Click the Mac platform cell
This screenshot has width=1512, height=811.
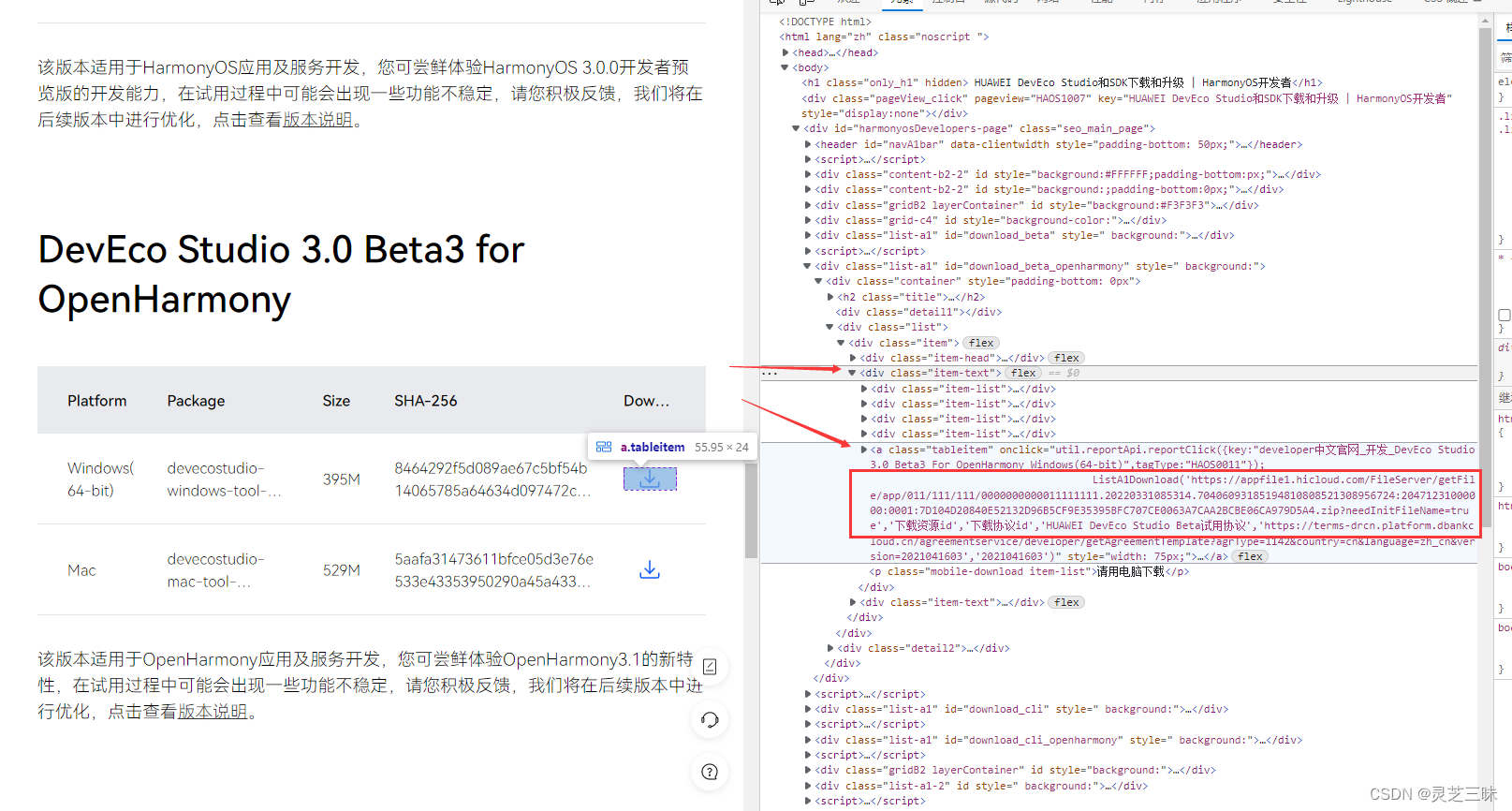pos(81,569)
